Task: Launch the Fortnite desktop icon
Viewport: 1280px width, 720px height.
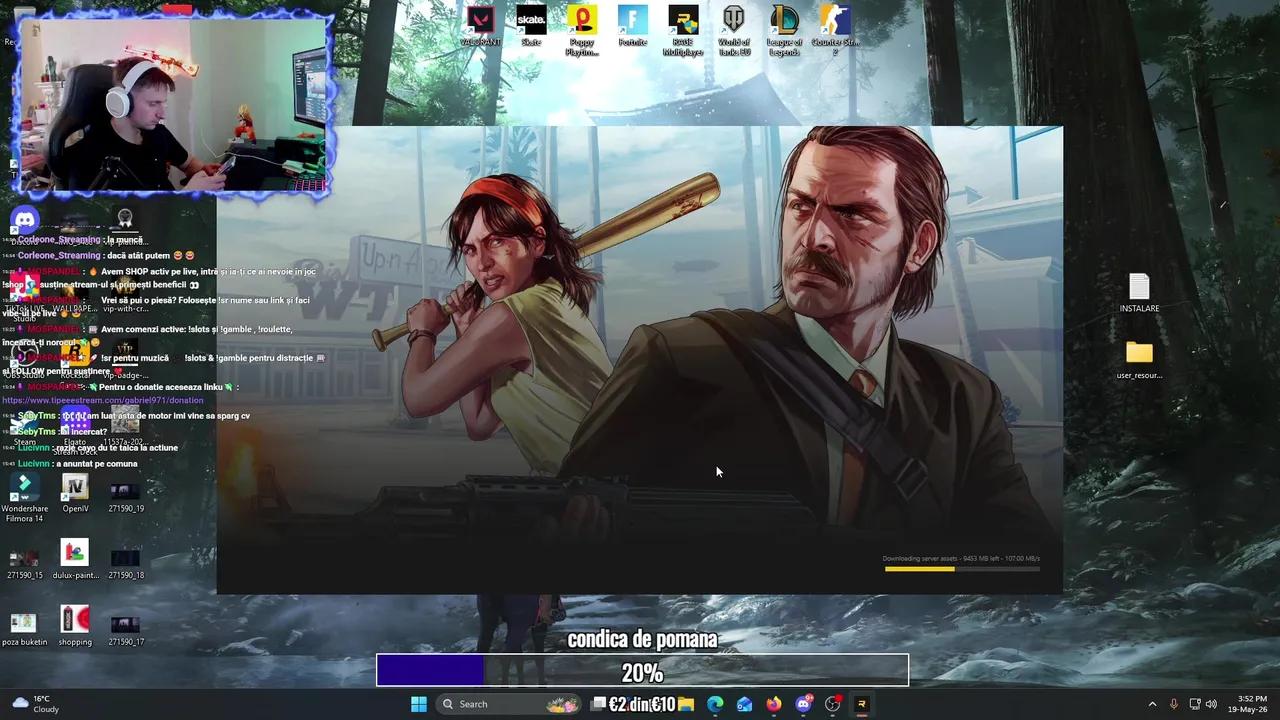Action: pos(632,27)
